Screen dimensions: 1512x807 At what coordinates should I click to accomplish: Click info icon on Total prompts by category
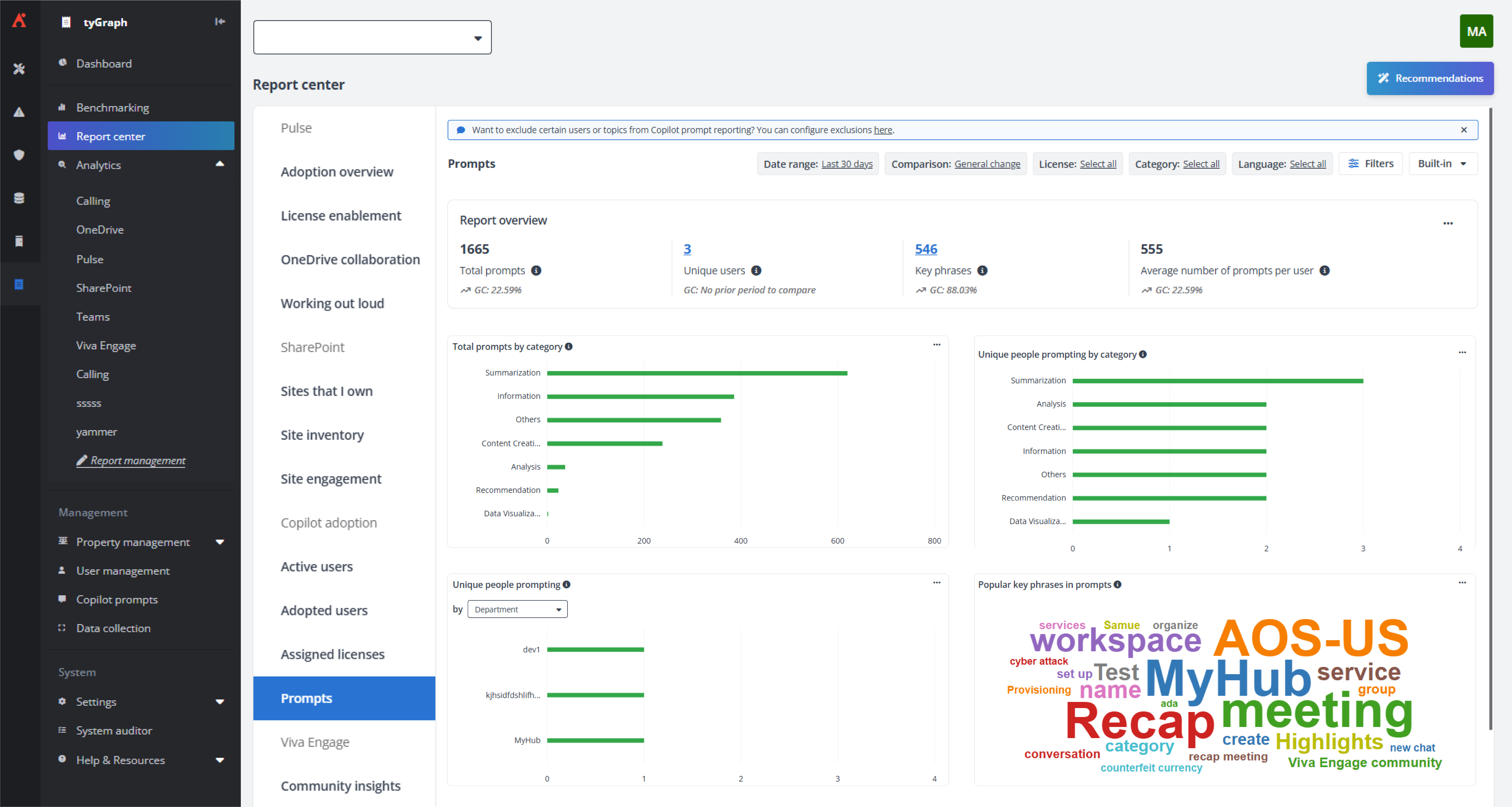568,347
